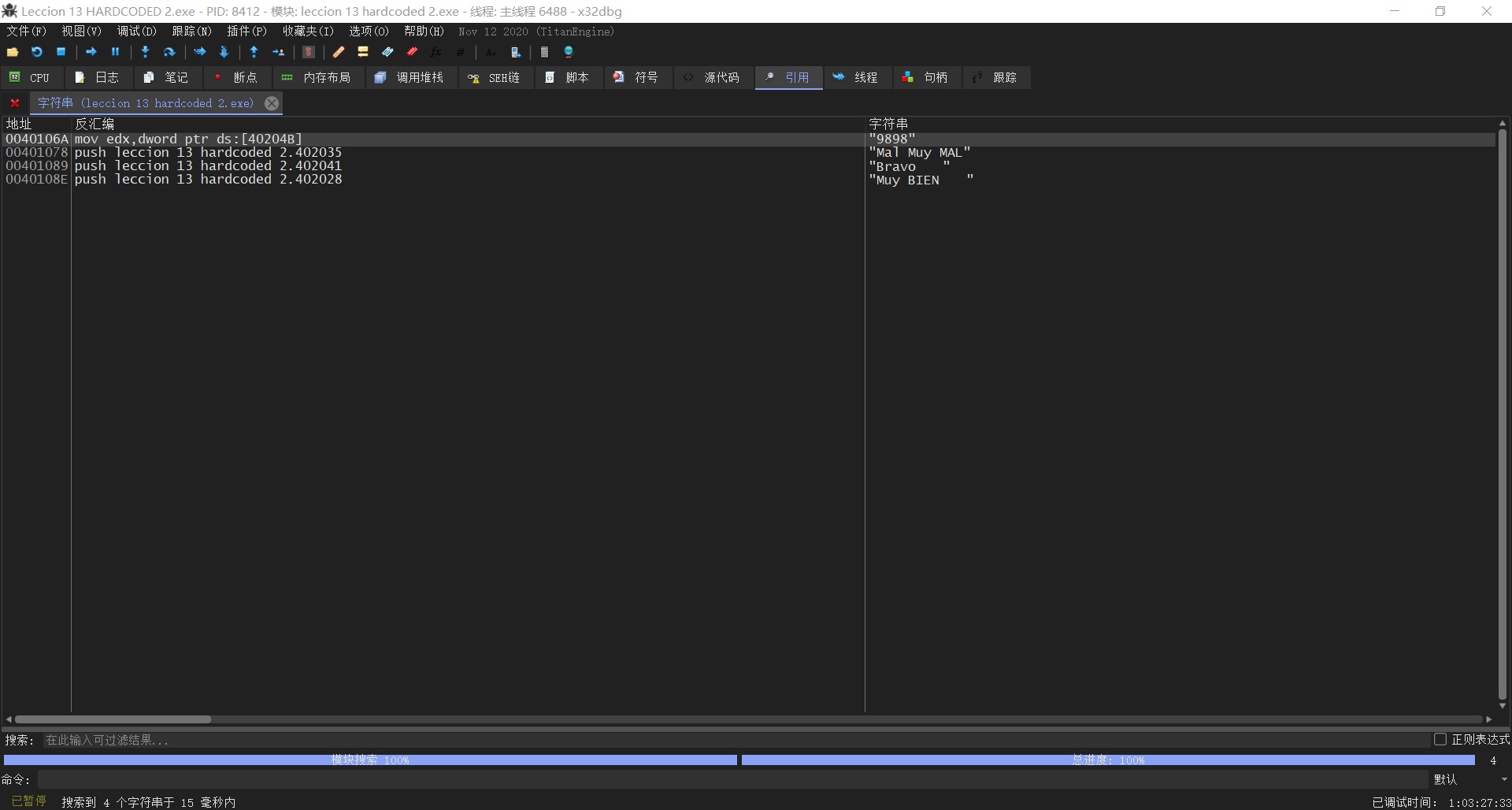Image resolution: width=1512 pixels, height=810 pixels.
Task: Switch to the 跟踪 trace tab
Action: 995,77
